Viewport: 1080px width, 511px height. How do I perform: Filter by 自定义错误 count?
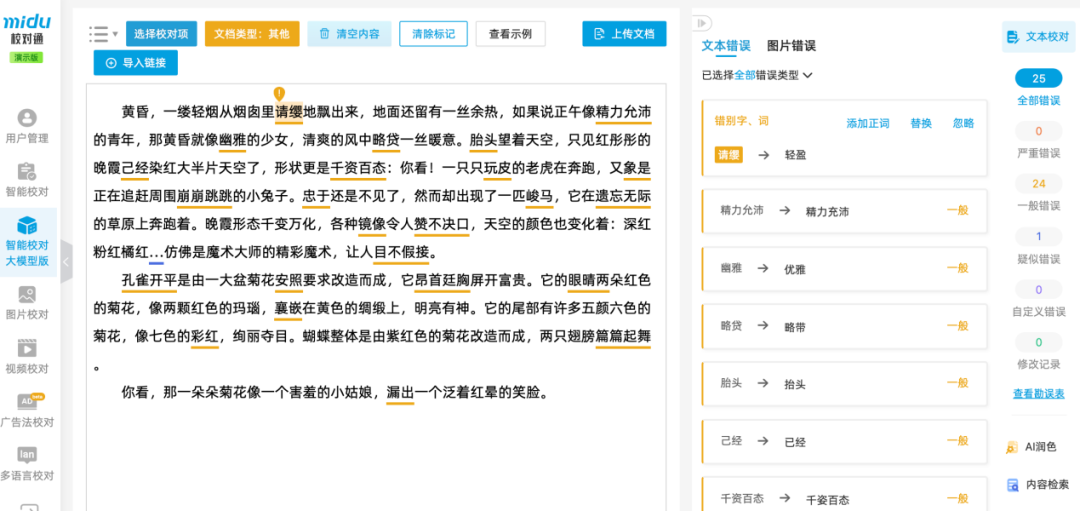pos(1039,300)
